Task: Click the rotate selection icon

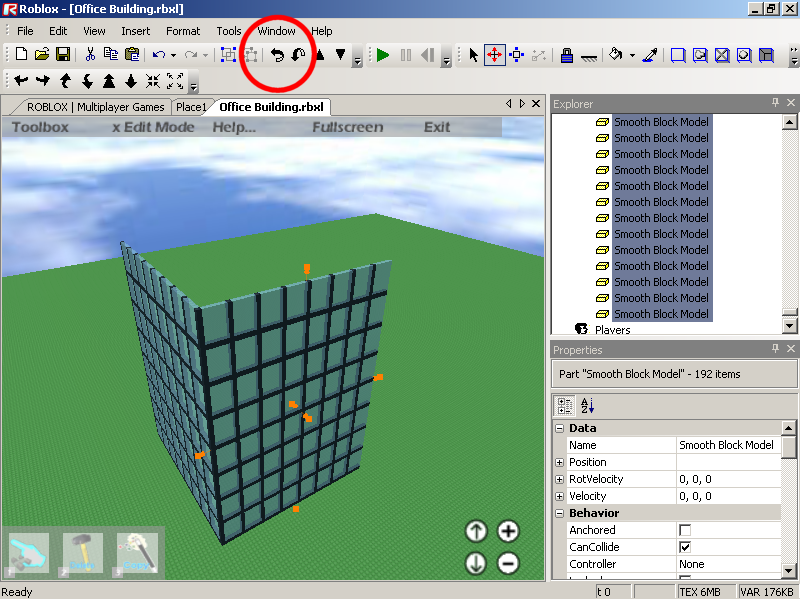Action: pyautogui.click(x=278, y=55)
